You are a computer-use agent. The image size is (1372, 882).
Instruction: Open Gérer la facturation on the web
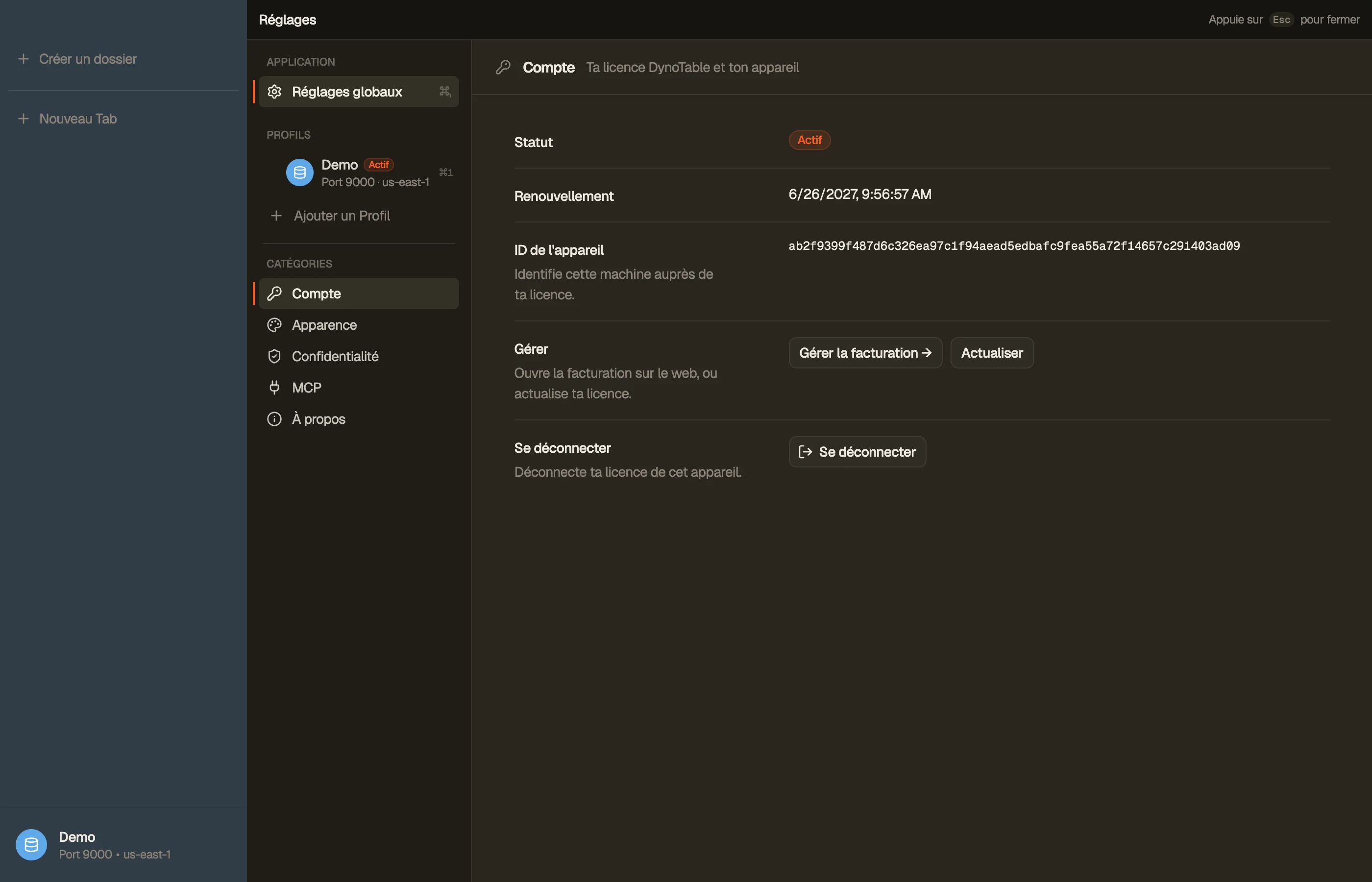[865, 353]
